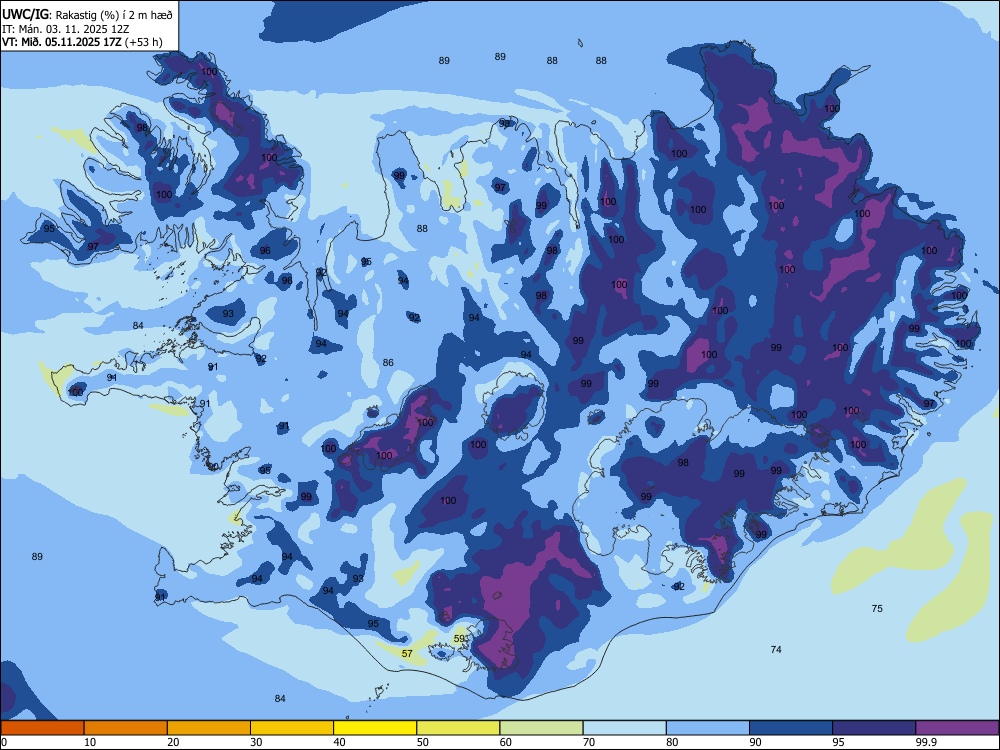Select the purple above-99.9 legend swatch
This screenshot has height=750, width=1000.
click(957, 728)
